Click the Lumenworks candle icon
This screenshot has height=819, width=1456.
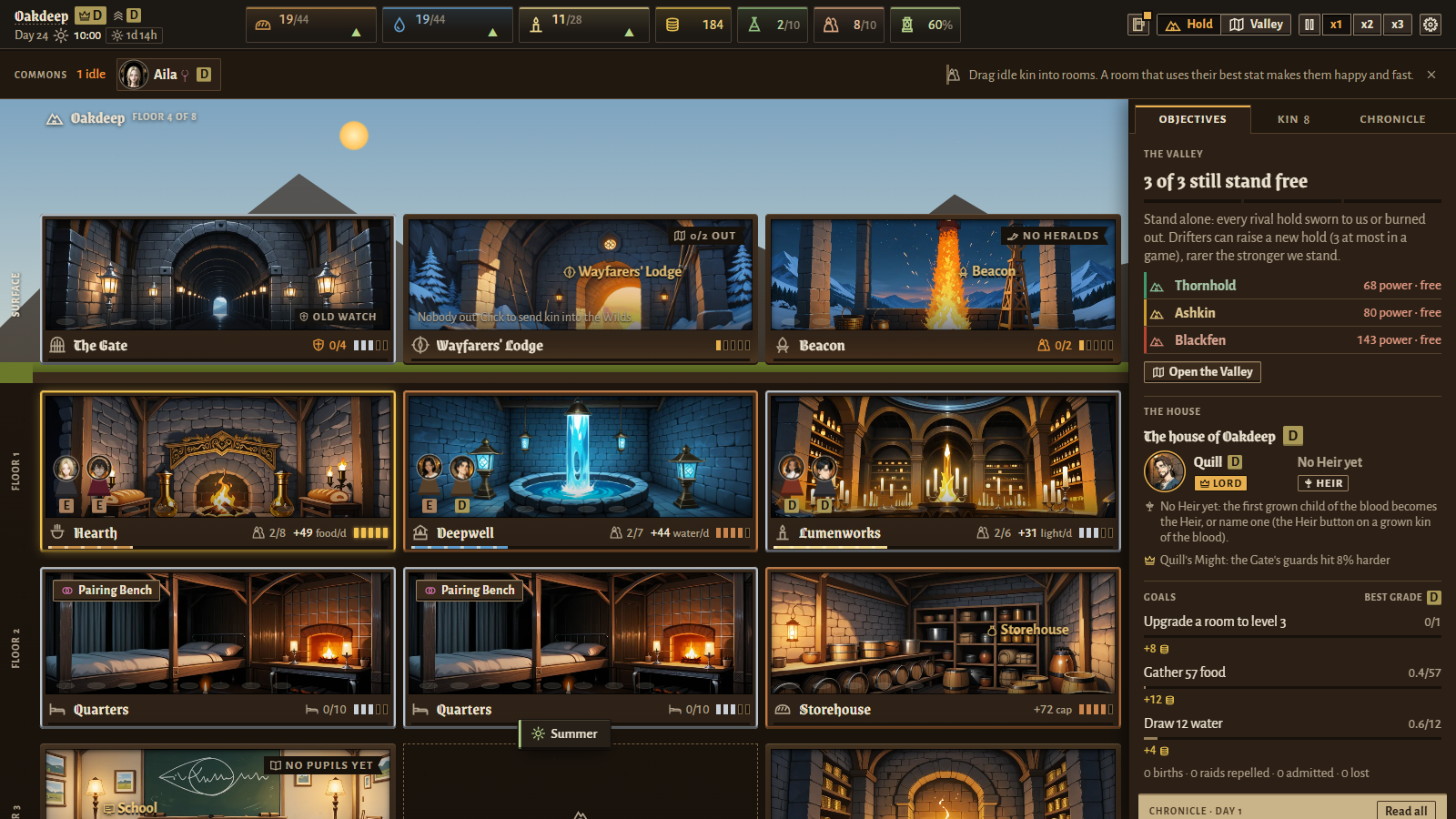(x=783, y=532)
